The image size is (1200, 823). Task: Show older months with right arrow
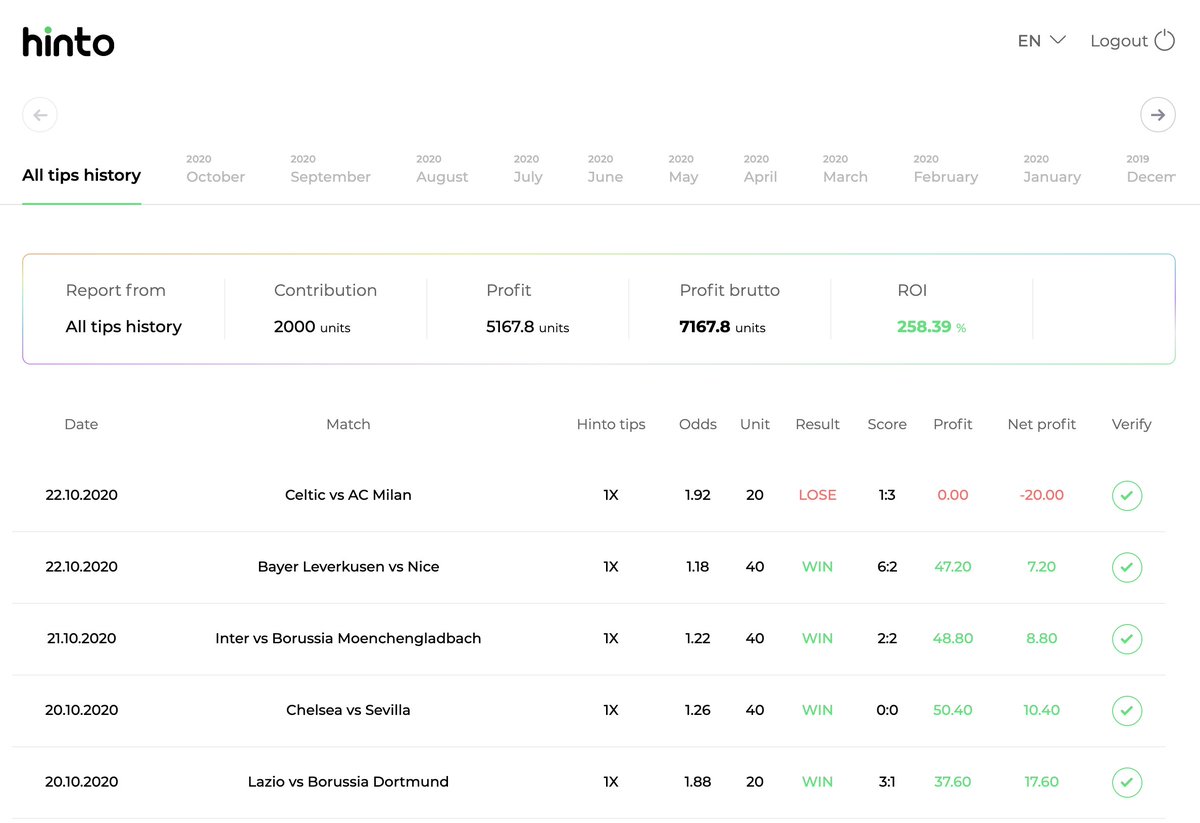pyautogui.click(x=1158, y=115)
